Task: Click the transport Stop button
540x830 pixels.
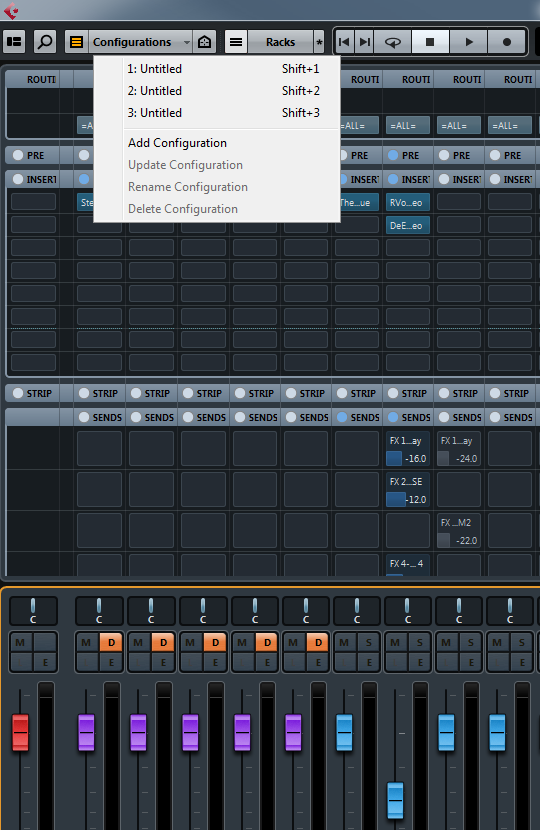Action: click(x=430, y=42)
